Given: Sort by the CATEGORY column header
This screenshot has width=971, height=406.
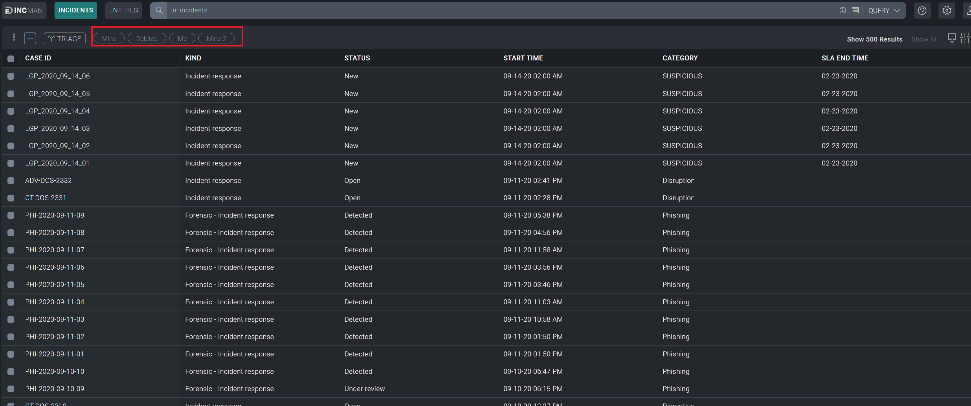Looking at the screenshot, I should (x=680, y=58).
